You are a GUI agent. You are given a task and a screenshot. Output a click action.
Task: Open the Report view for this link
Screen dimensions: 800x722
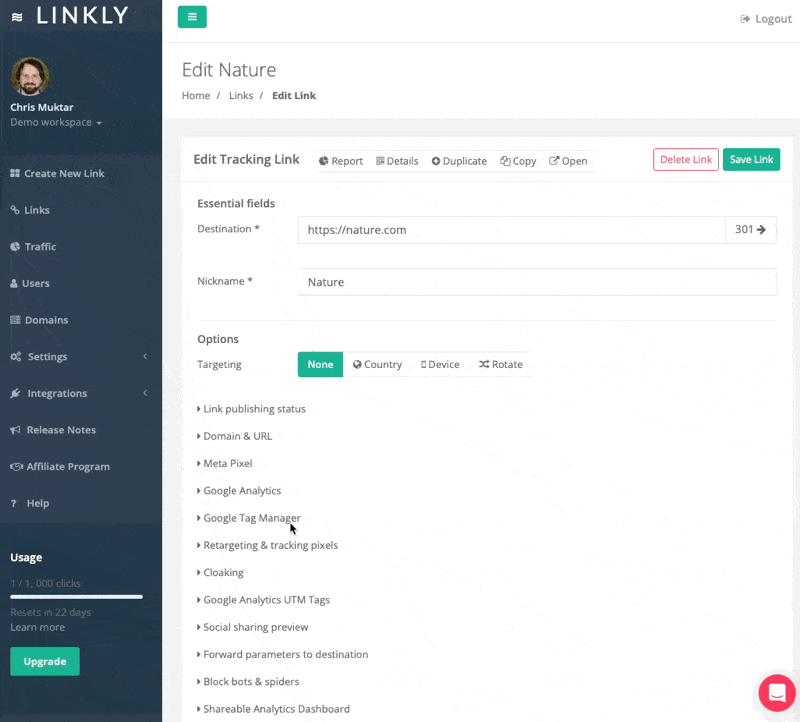click(x=341, y=160)
